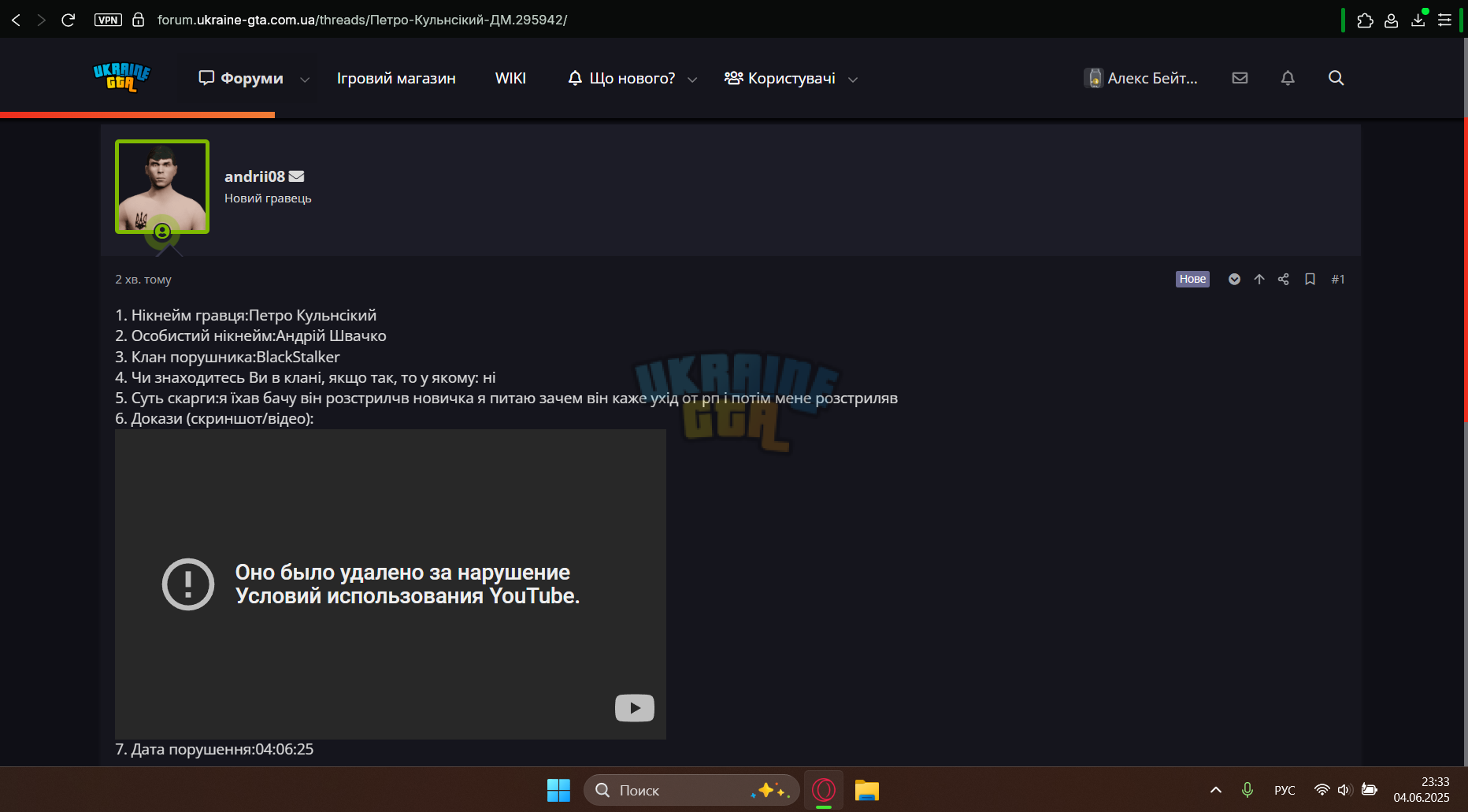The image size is (1468, 812).
Task: Click the Нове label on post
Action: point(1192,279)
